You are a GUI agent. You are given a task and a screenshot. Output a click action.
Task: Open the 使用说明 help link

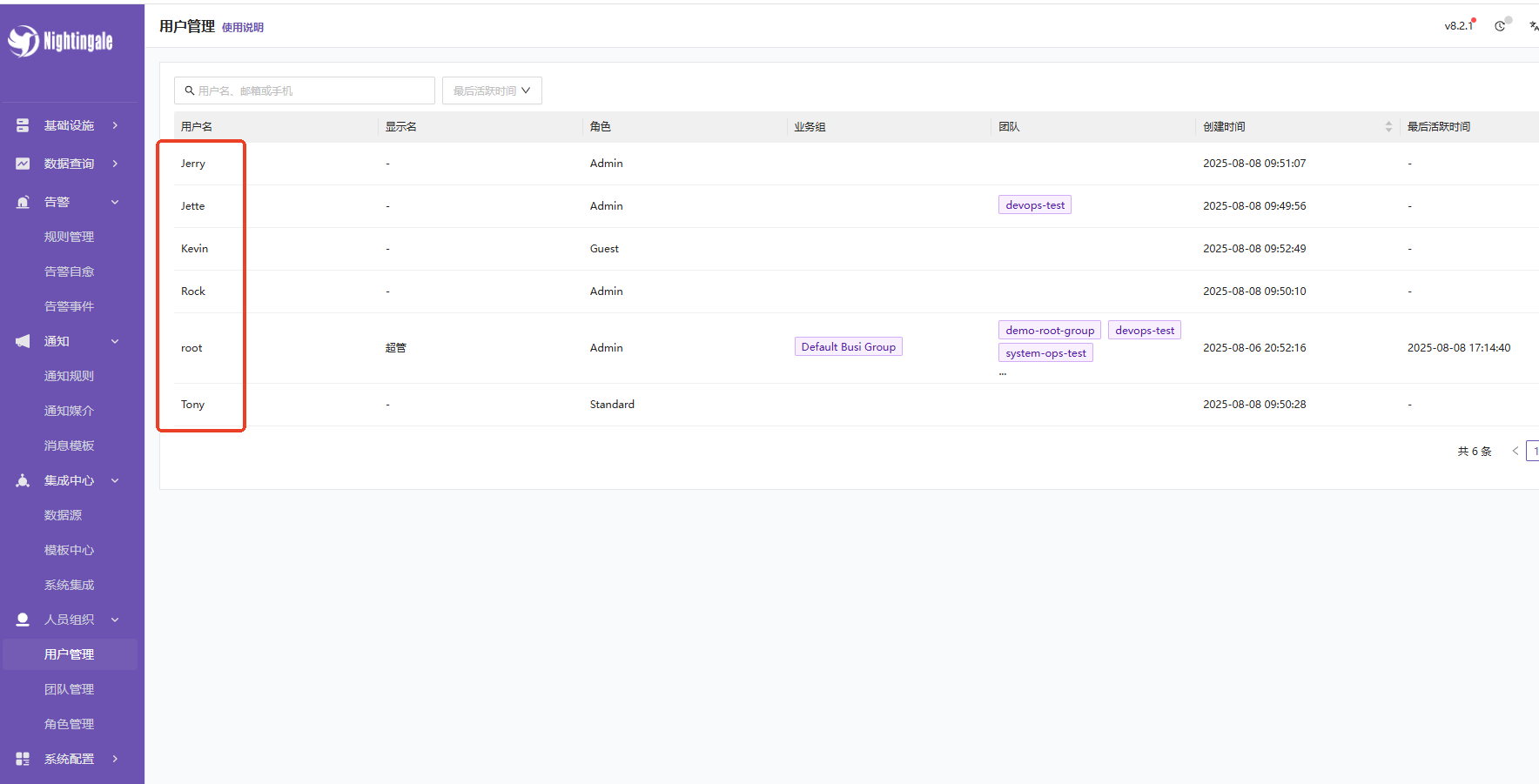(x=242, y=28)
